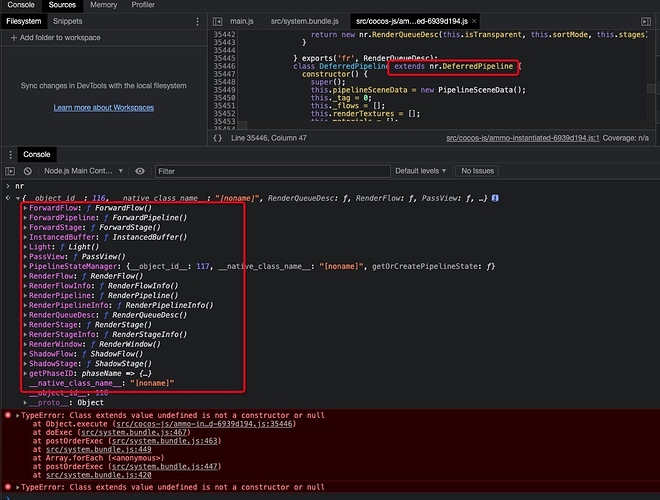The image size is (660, 500).
Task: Show the console sidebar panel icon
Action: tap(10, 171)
